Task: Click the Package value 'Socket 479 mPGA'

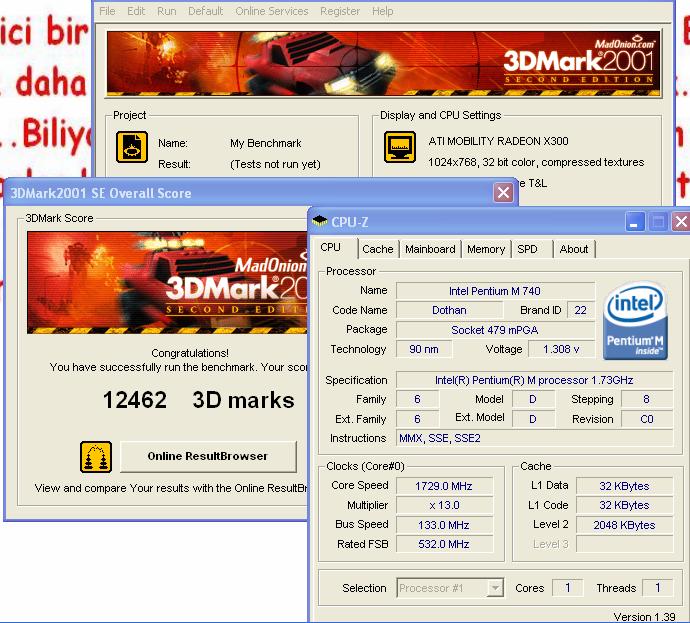Action: pyautogui.click(x=495, y=330)
